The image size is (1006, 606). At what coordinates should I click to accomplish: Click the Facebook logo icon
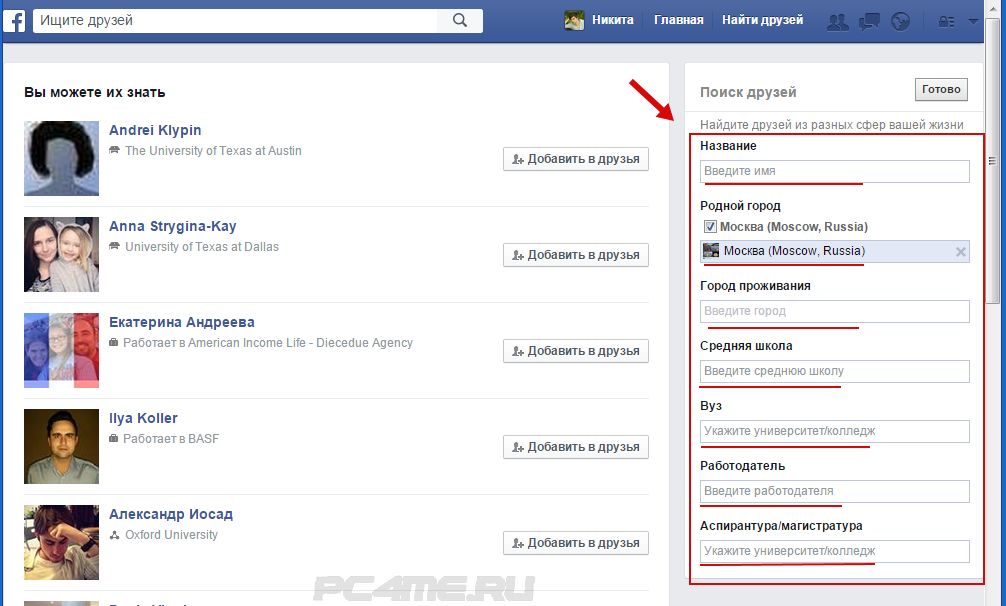click(15, 20)
